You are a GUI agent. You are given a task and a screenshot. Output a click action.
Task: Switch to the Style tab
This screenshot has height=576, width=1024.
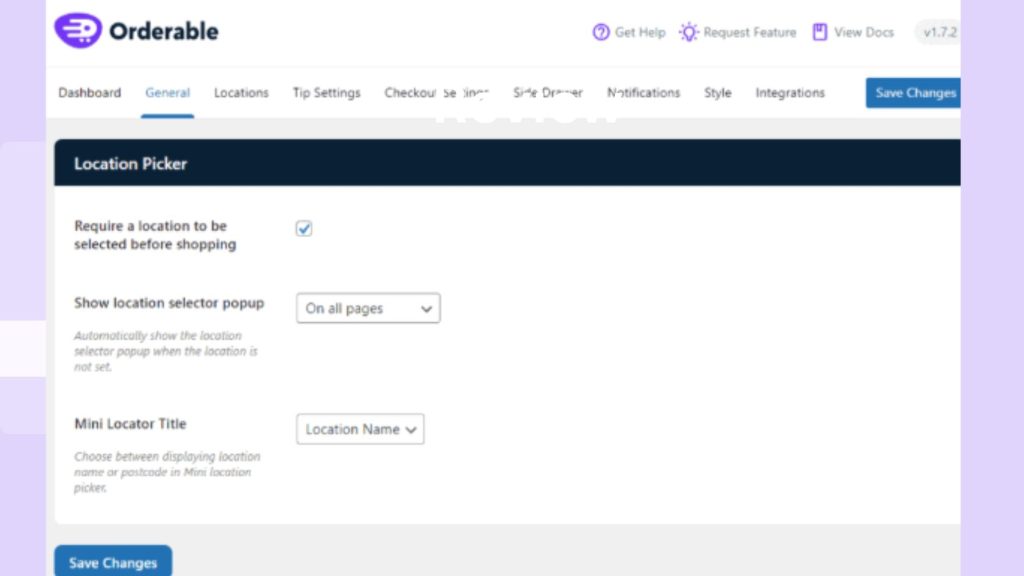(x=717, y=93)
